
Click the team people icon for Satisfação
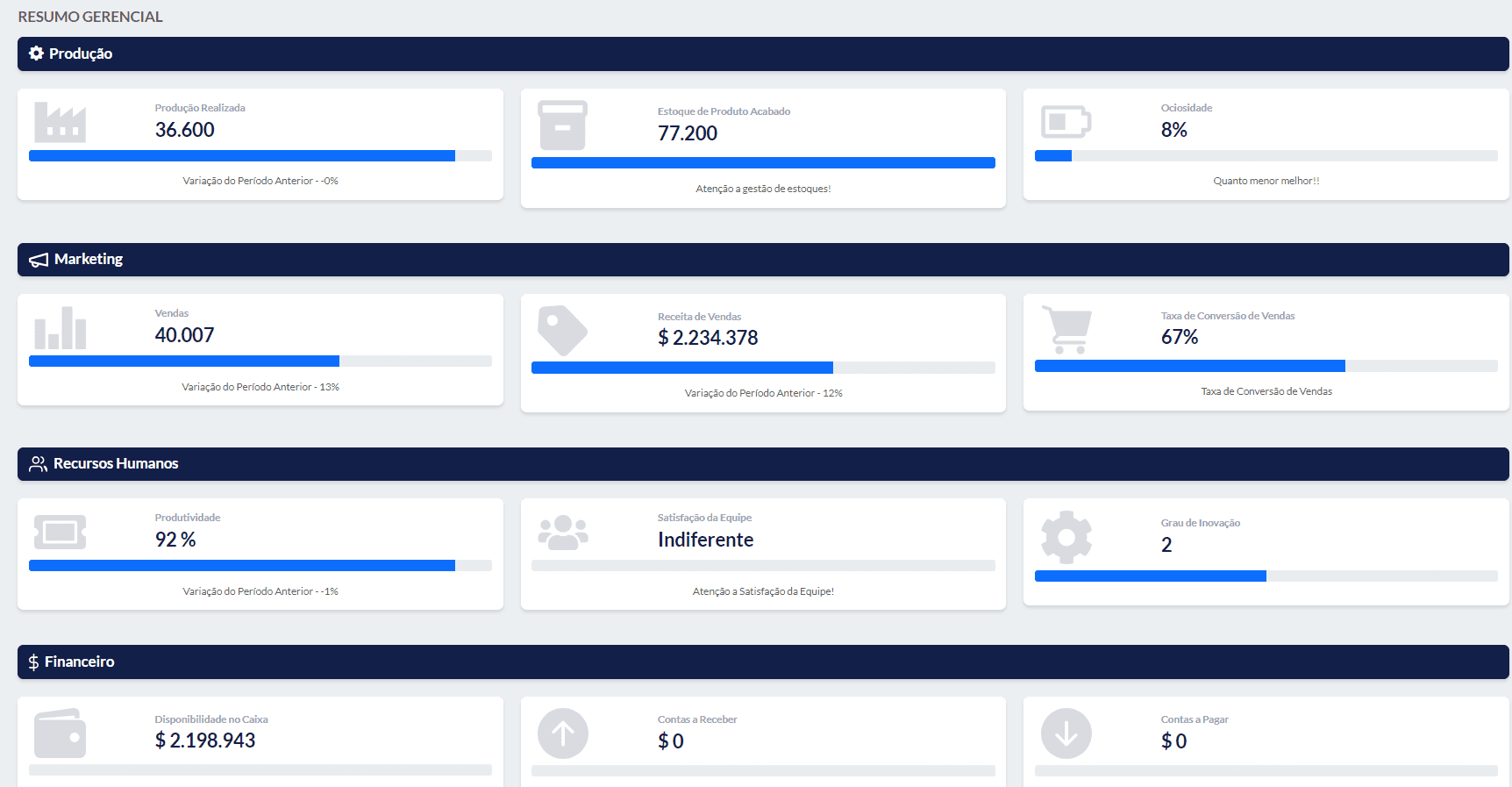click(x=562, y=533)
